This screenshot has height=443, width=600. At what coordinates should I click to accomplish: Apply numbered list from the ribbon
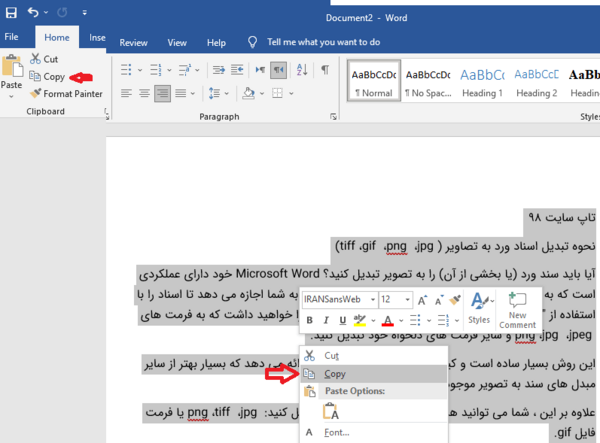[x=156, y=70]
